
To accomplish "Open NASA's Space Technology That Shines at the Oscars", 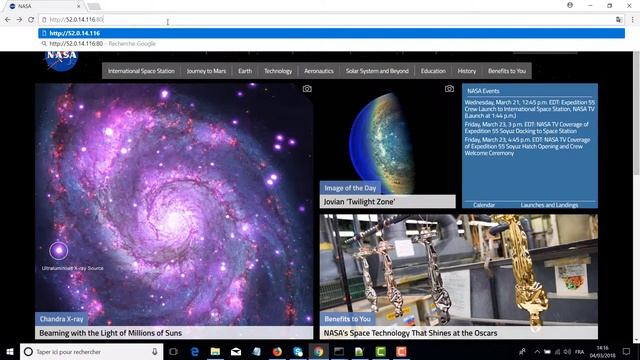I will (x=459, y=333).
